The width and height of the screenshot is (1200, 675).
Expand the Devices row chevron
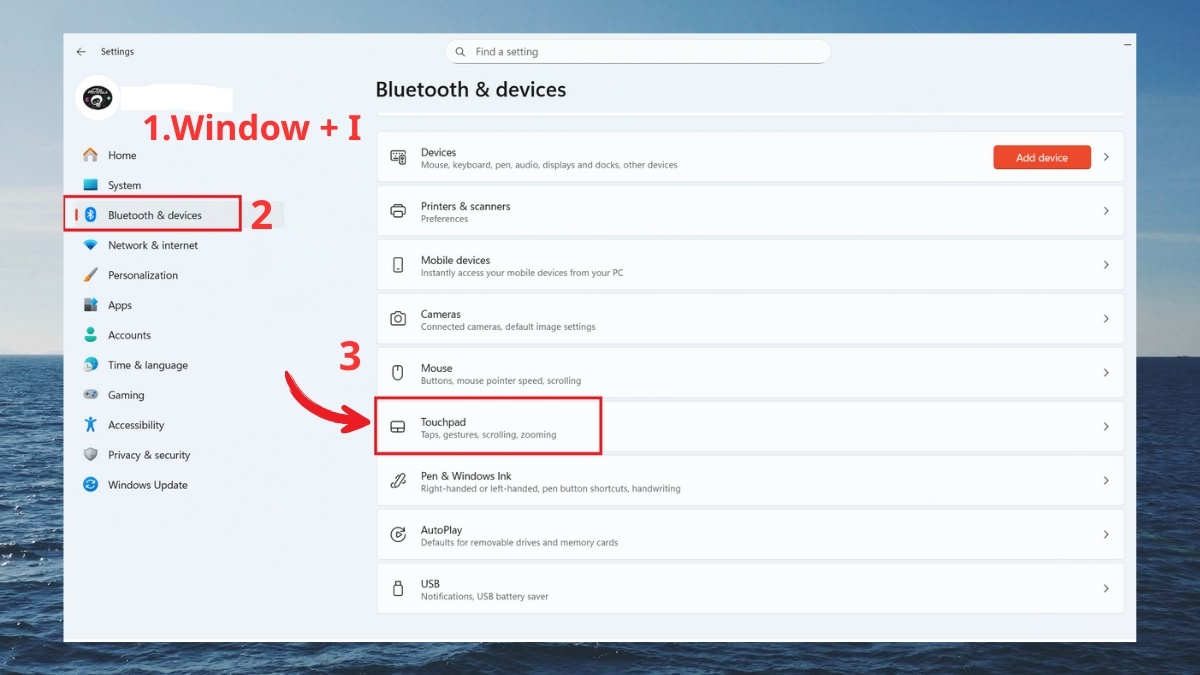(x=1106, y=157)
